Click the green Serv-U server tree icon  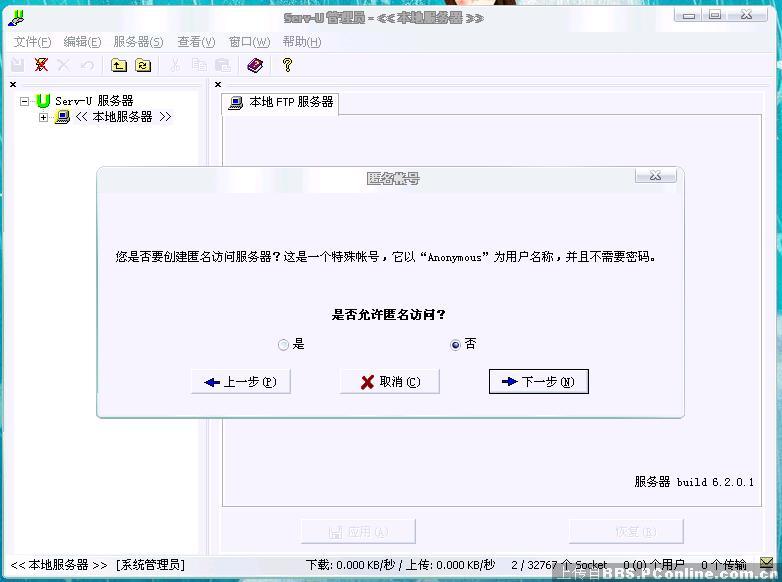pyautogui.click(x=43, y=101)
